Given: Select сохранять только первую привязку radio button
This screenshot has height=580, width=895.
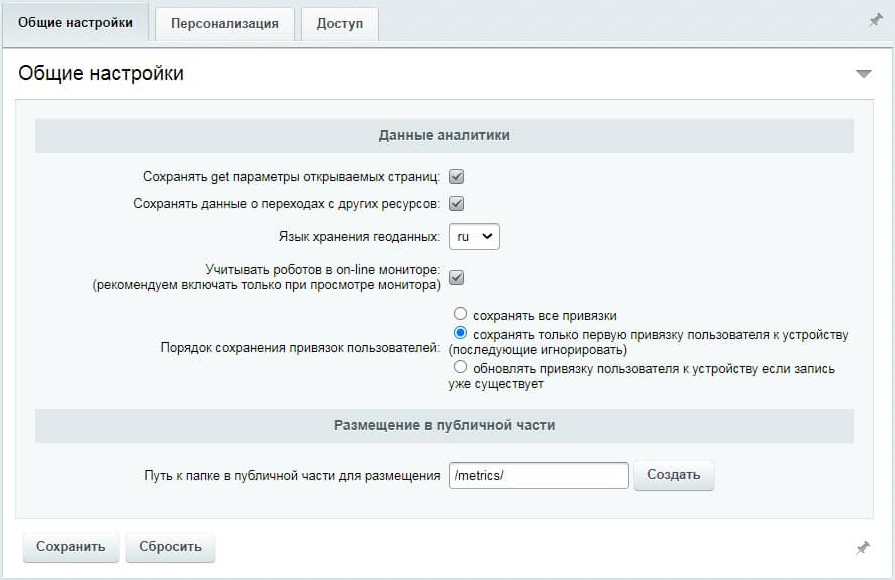Looking at the screenshot, I should point(460,333).
